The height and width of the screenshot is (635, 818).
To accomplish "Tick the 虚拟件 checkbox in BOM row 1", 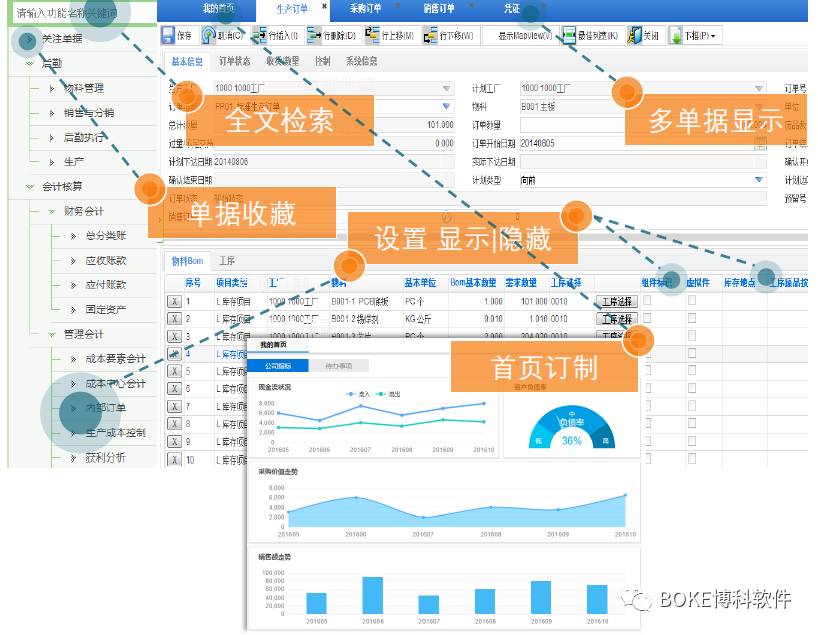I will (x=692, y=300).
